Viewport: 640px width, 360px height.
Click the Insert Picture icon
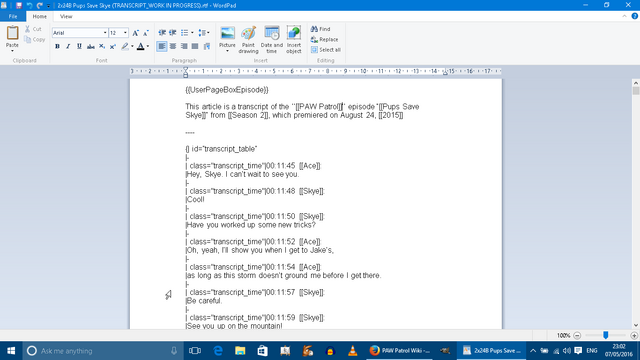pyautogui.click(x=227, y=33)
